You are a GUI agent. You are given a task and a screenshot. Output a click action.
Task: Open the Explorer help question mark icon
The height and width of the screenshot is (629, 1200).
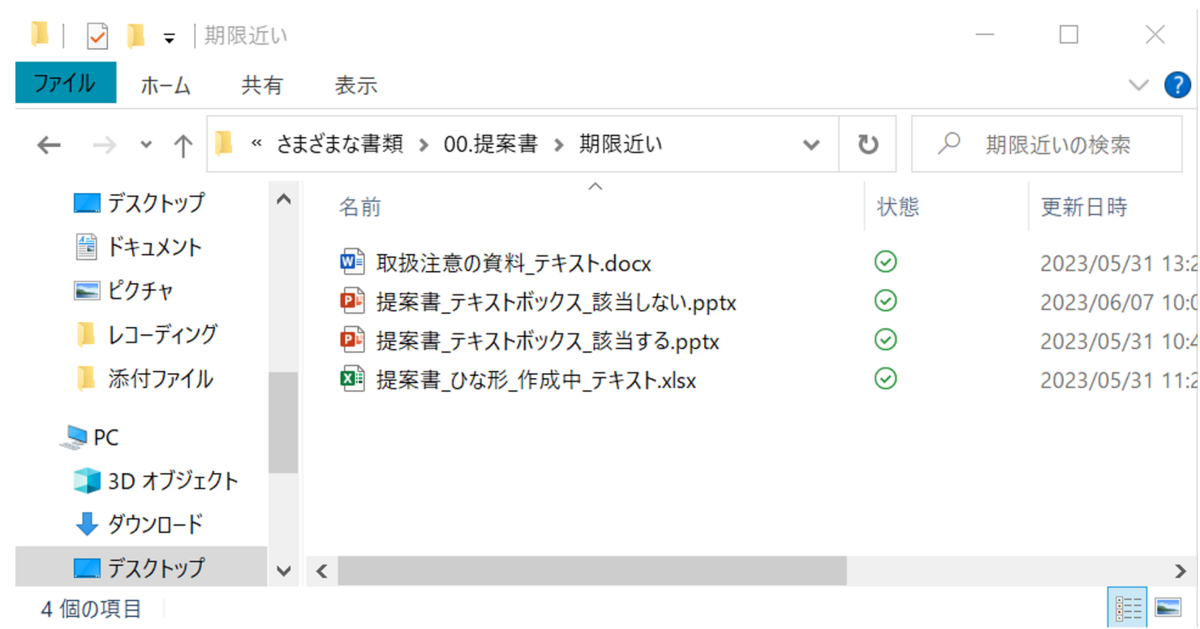tap(1178, 86)
